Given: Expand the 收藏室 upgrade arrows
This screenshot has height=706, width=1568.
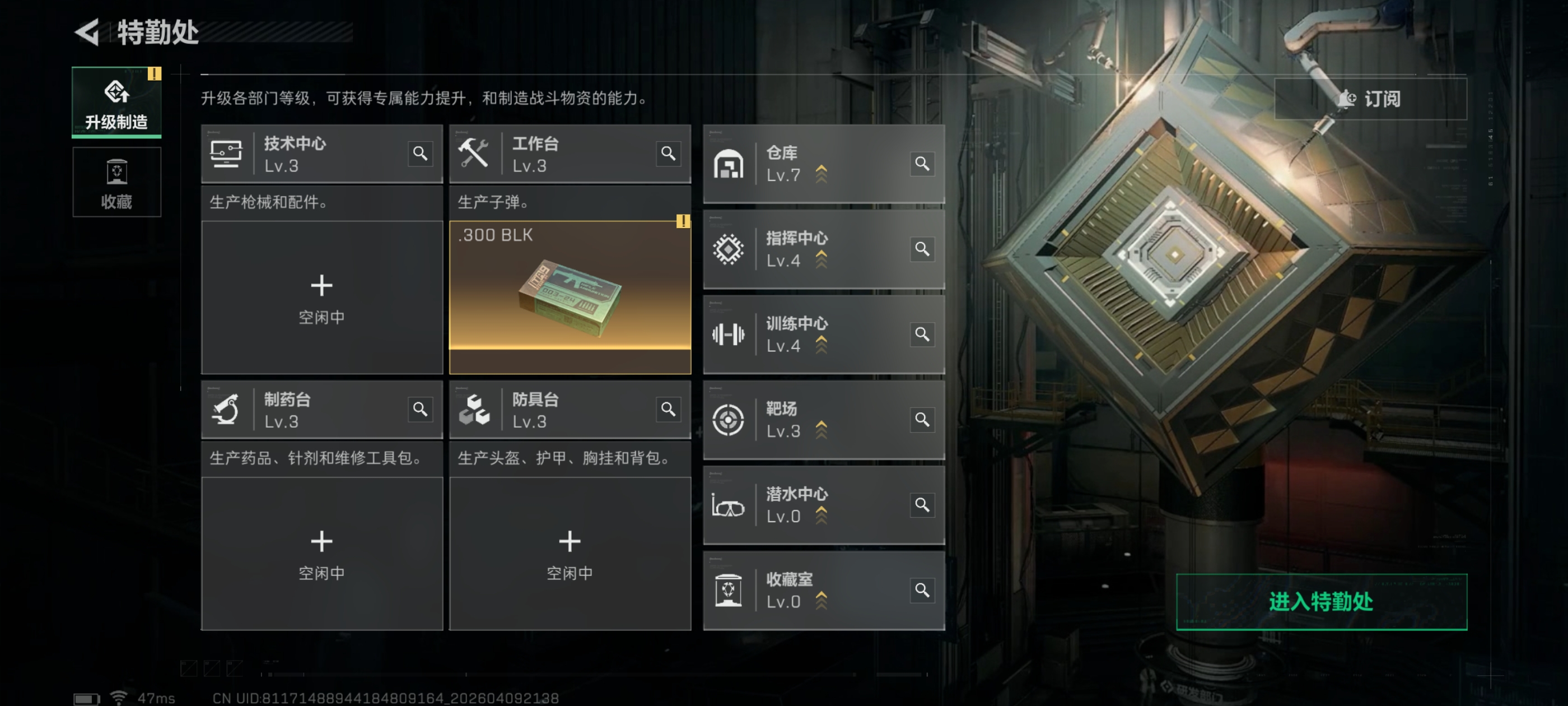Looking at the screenshot, I should click(x=821, y=601).
